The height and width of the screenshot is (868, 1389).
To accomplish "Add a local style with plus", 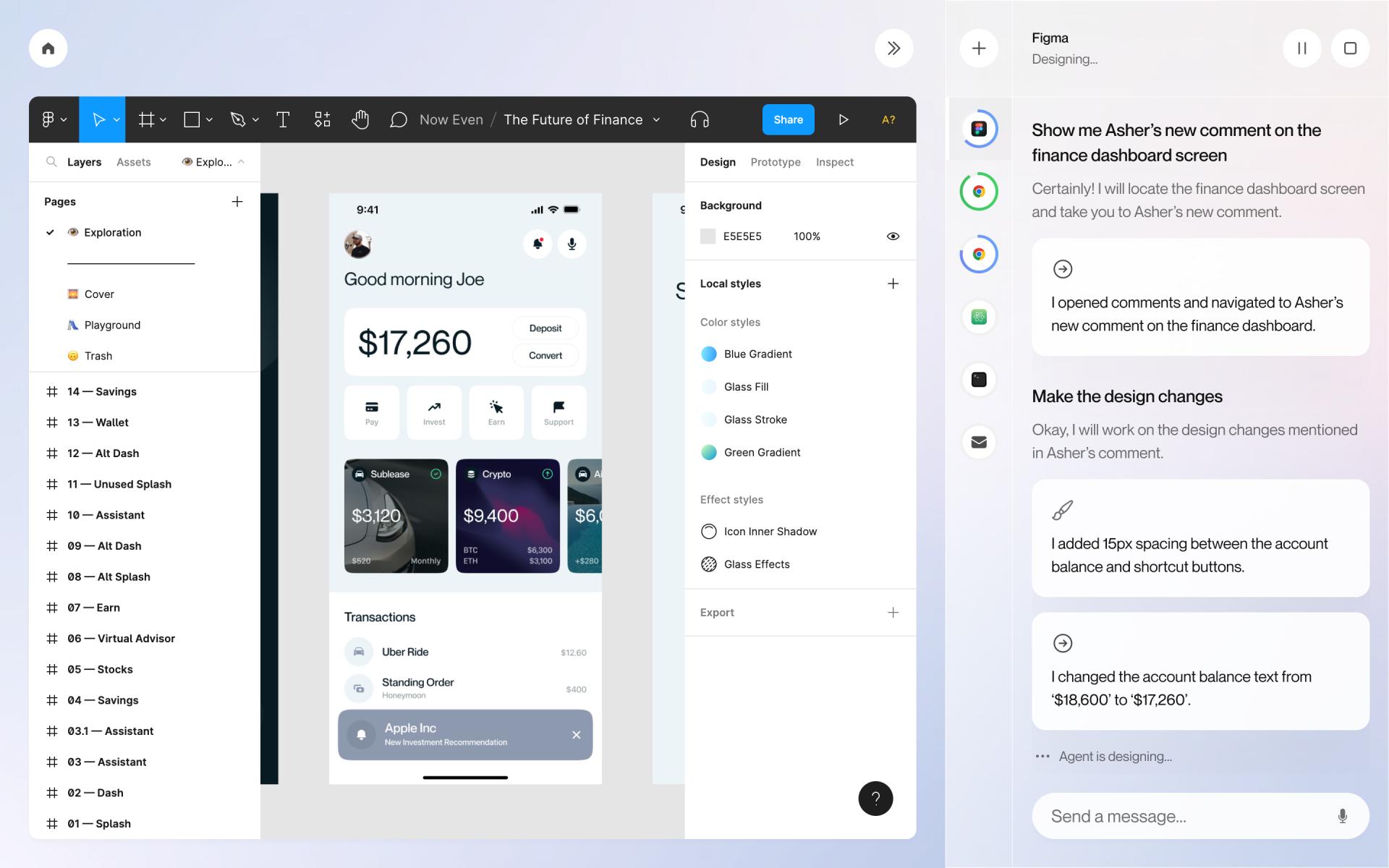I will (x=893, y=284).
